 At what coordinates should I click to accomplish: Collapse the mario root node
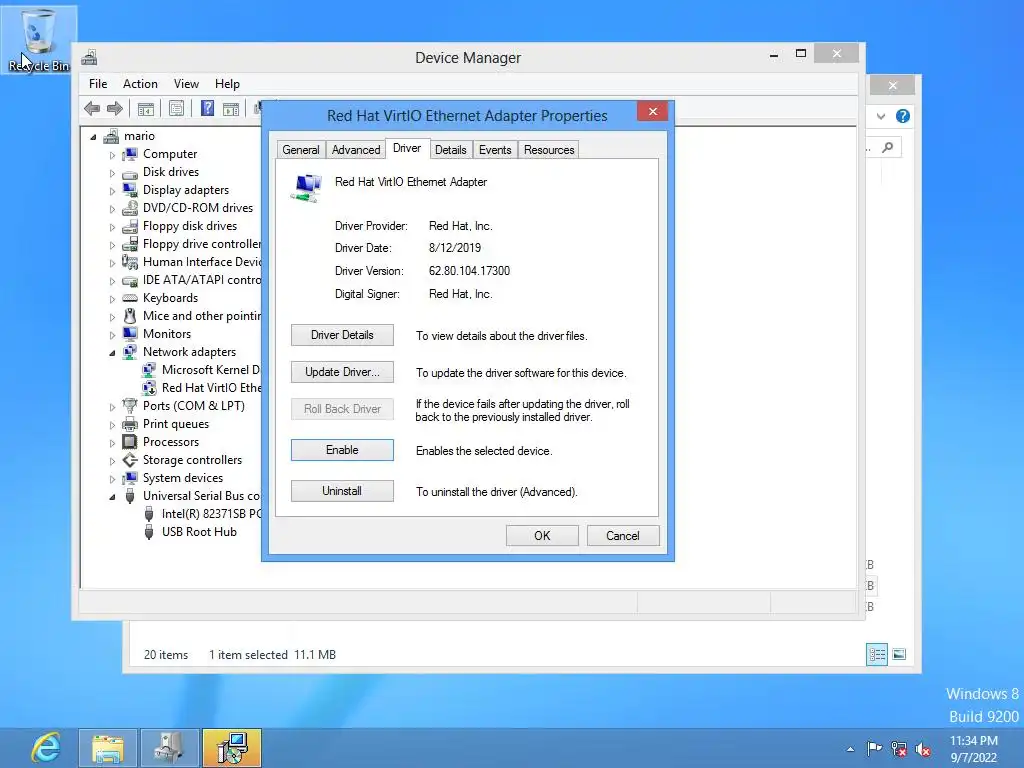[93, 136]
